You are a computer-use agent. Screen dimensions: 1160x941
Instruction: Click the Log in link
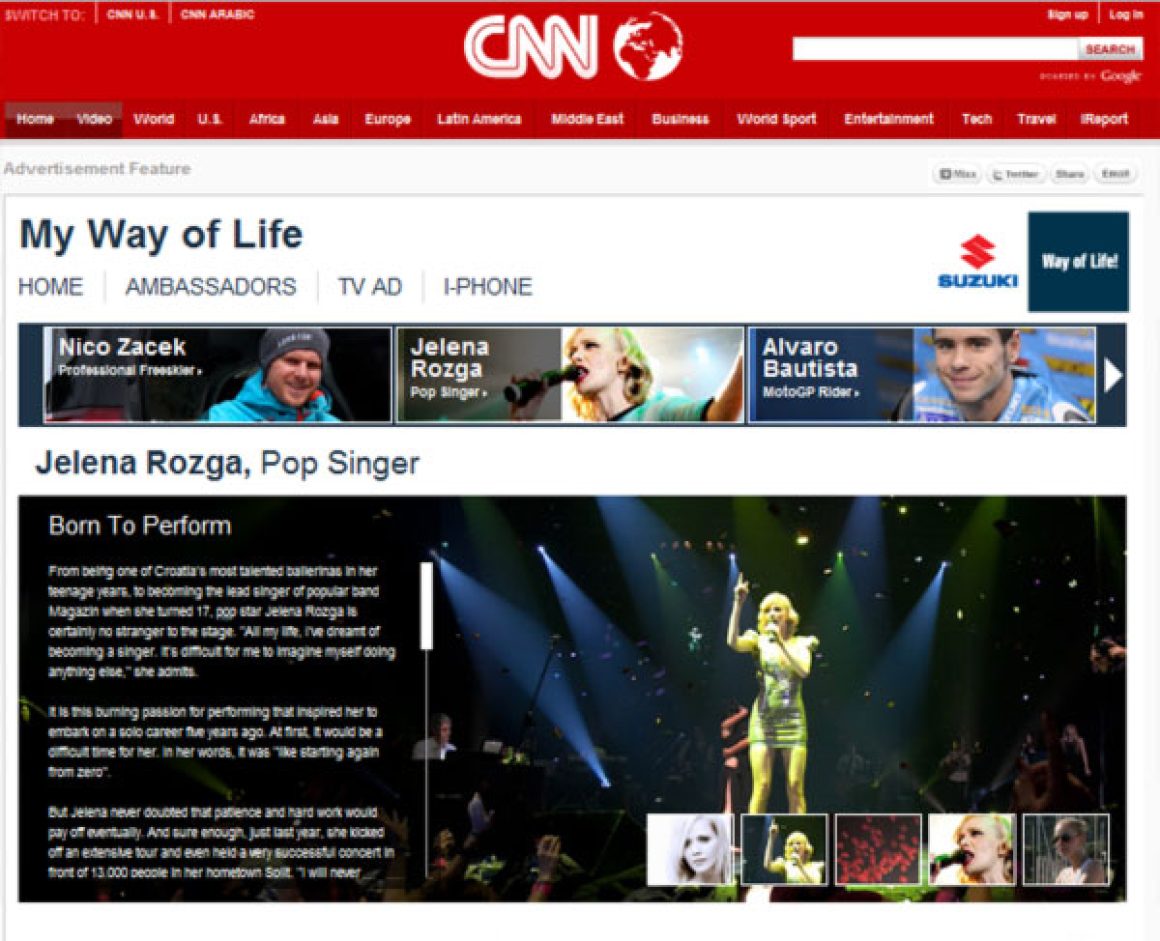point(1126,14)
